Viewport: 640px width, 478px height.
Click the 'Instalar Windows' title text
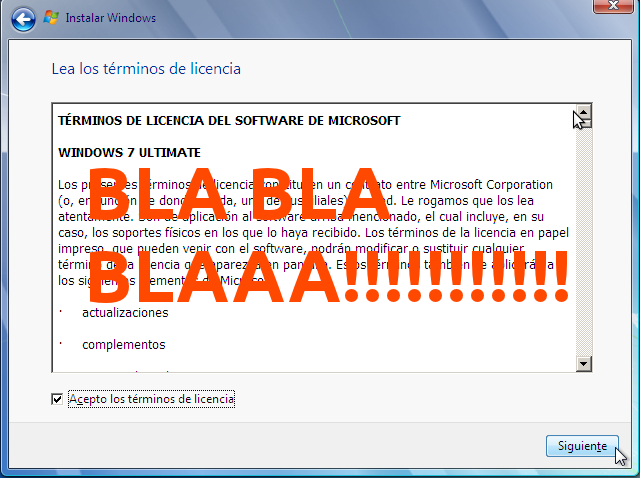click(111, 18)
